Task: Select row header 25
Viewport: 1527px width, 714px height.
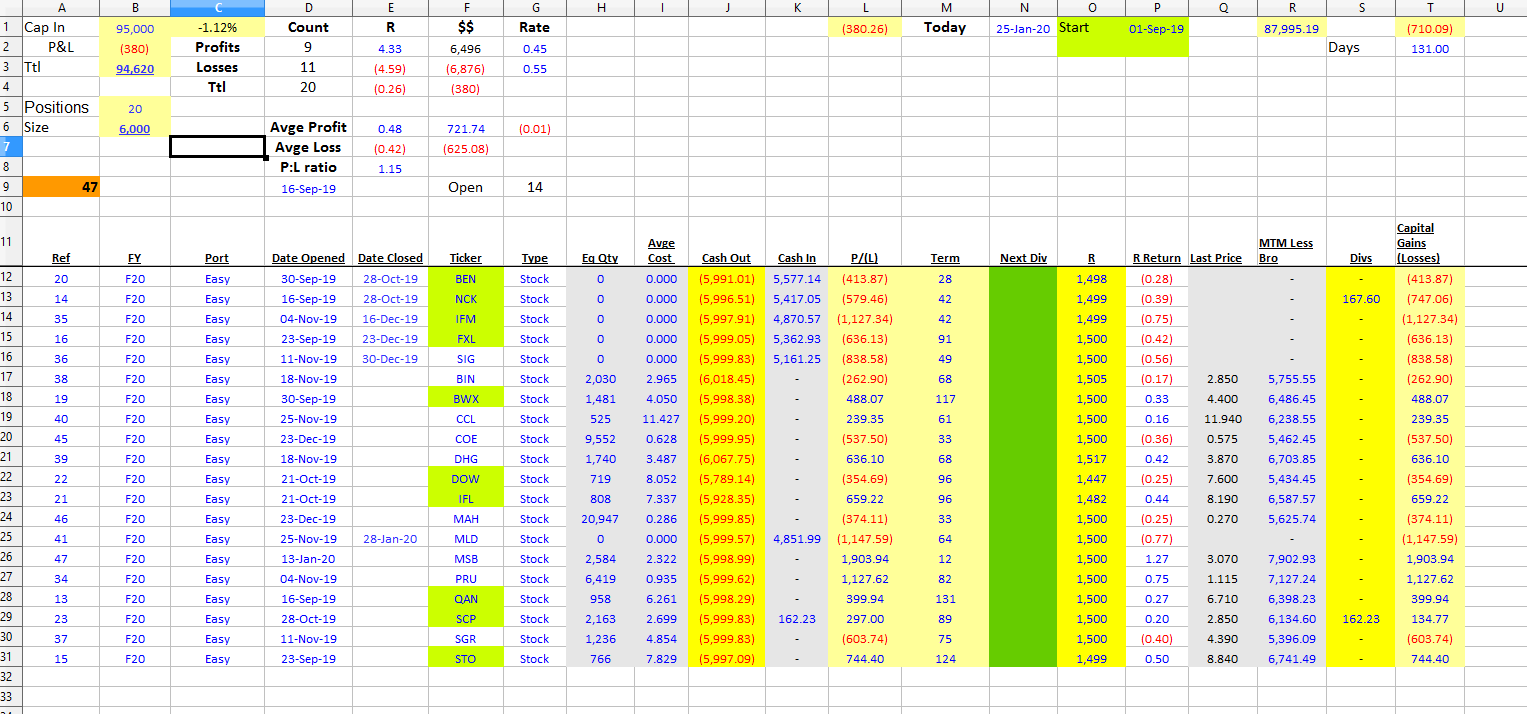Action: point(10,538)
